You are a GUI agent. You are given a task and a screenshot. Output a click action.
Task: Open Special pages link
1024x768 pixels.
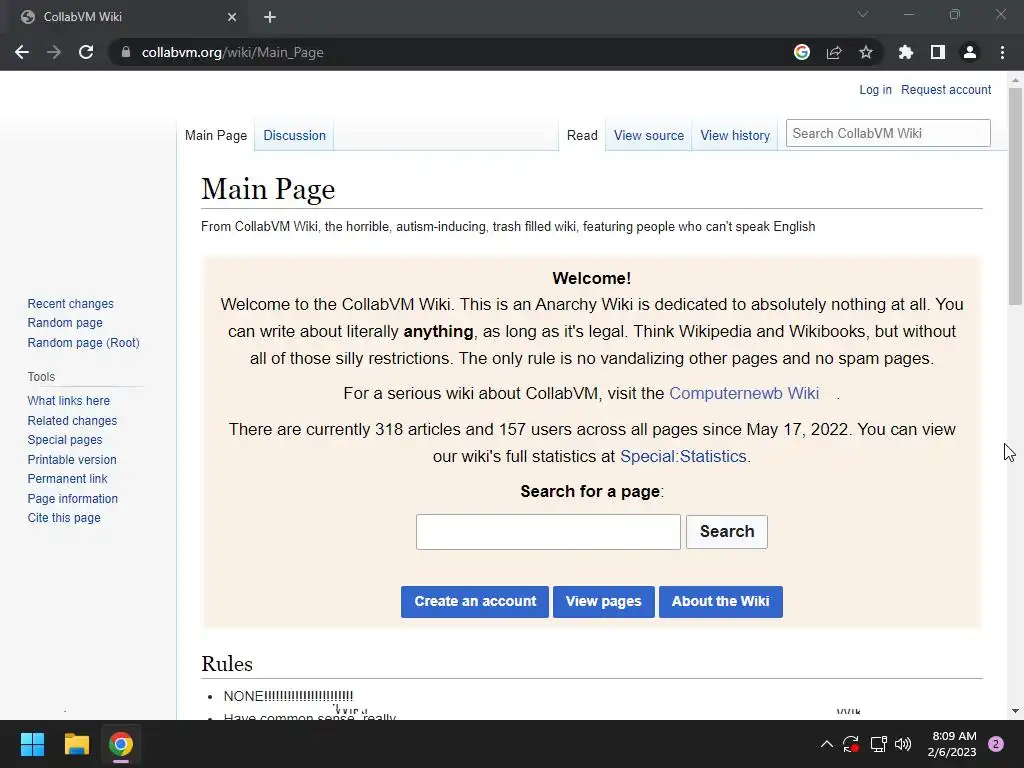(x=65, y=440)
